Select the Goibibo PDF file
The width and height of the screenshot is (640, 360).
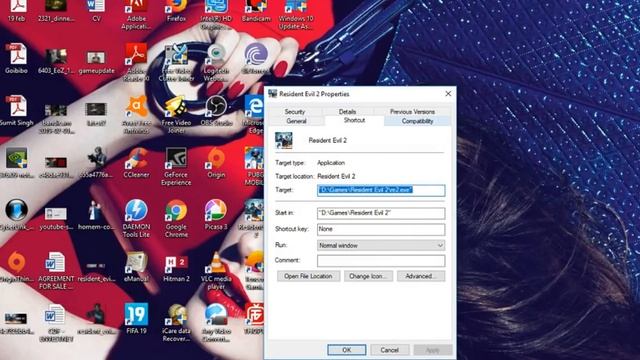point(16,59)
